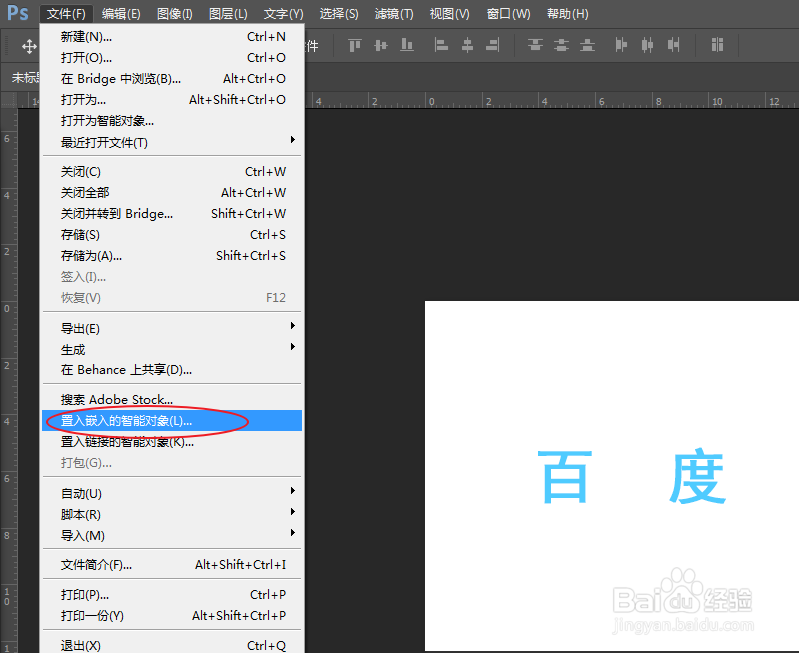
Task: Align horizontal centers icon in options bar
Action: pyautogui.click(x=467, y=45)
